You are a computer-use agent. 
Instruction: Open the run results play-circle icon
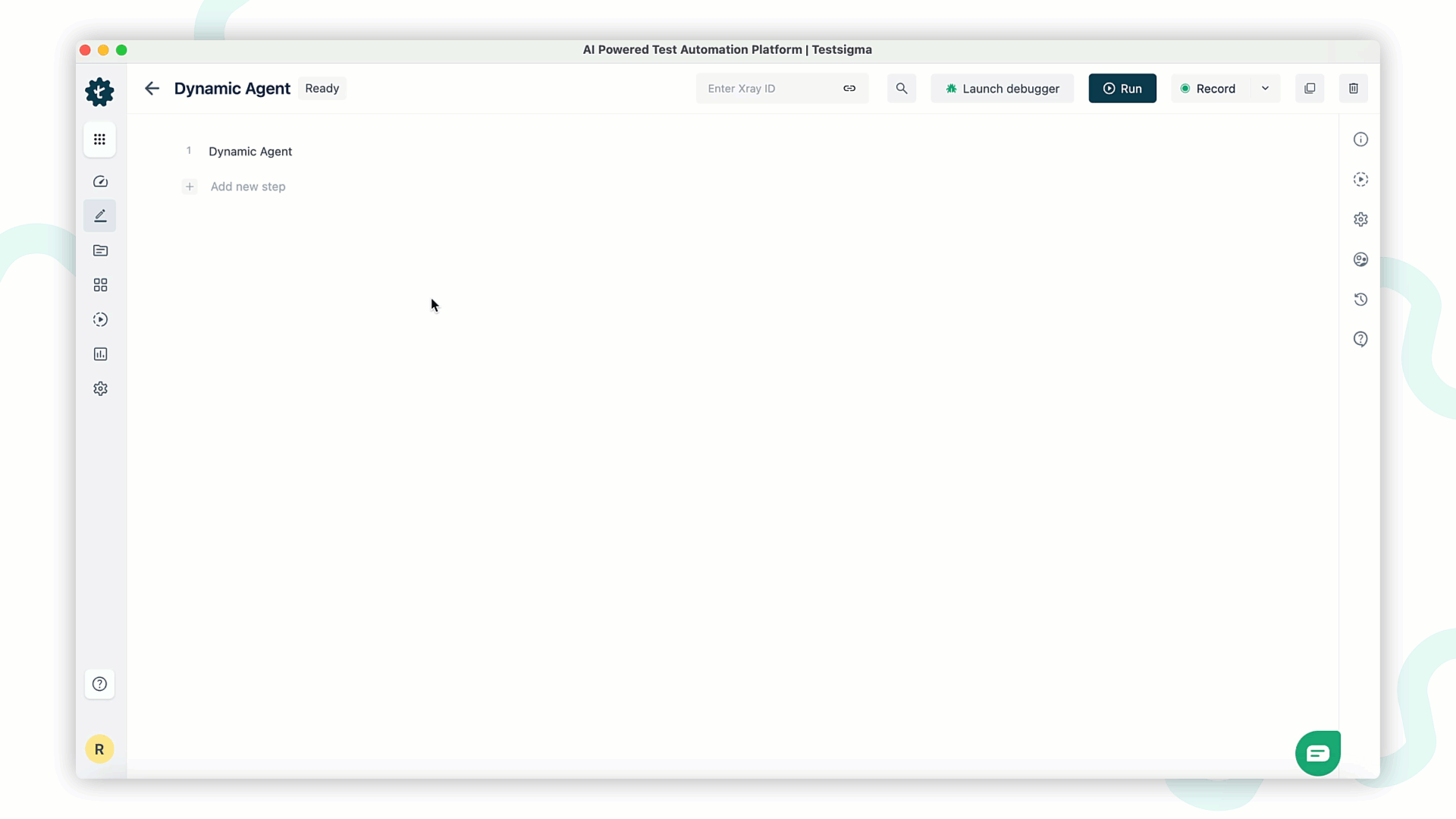click(x=100, y=320)
